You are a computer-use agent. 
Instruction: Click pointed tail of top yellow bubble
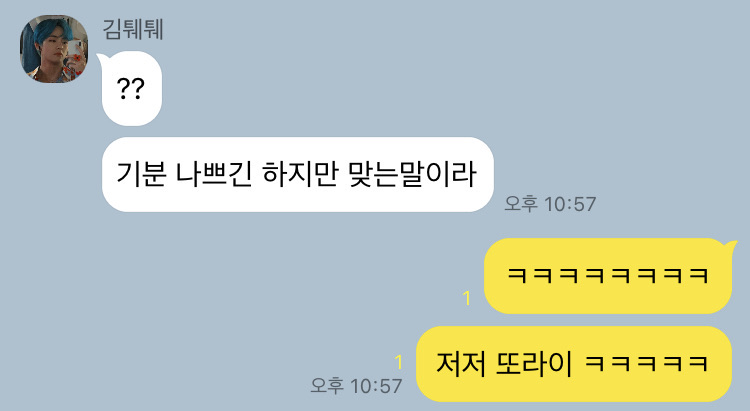coord(731,246)
